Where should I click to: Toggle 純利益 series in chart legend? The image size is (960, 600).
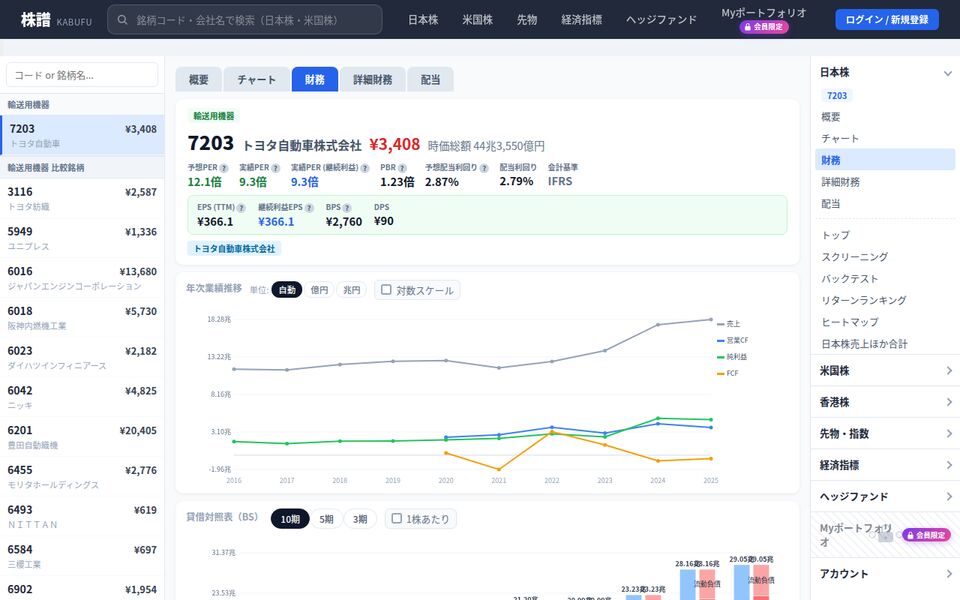coord(732,356)
